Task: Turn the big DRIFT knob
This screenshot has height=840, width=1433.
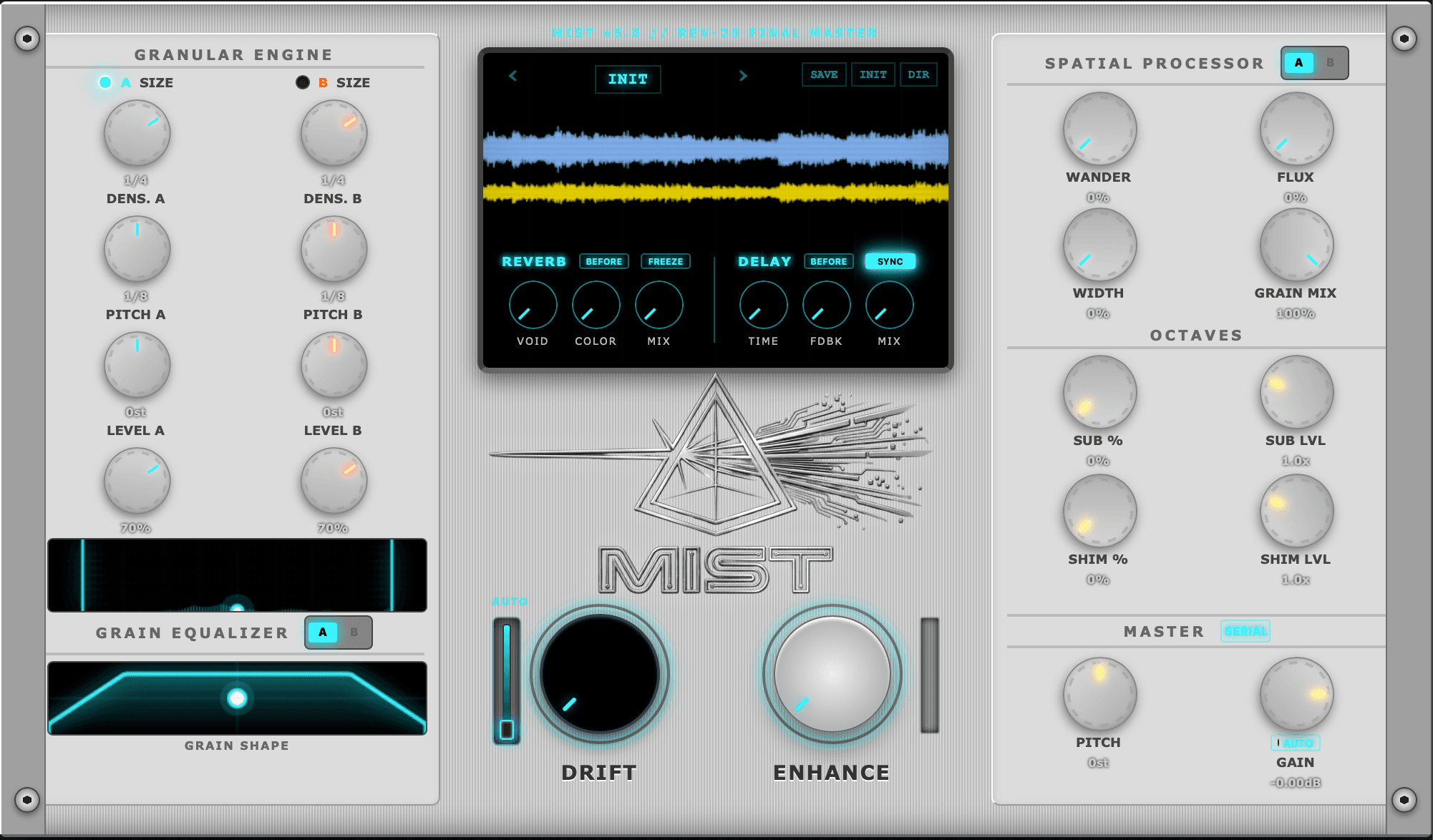Action: tap(599, 673)
